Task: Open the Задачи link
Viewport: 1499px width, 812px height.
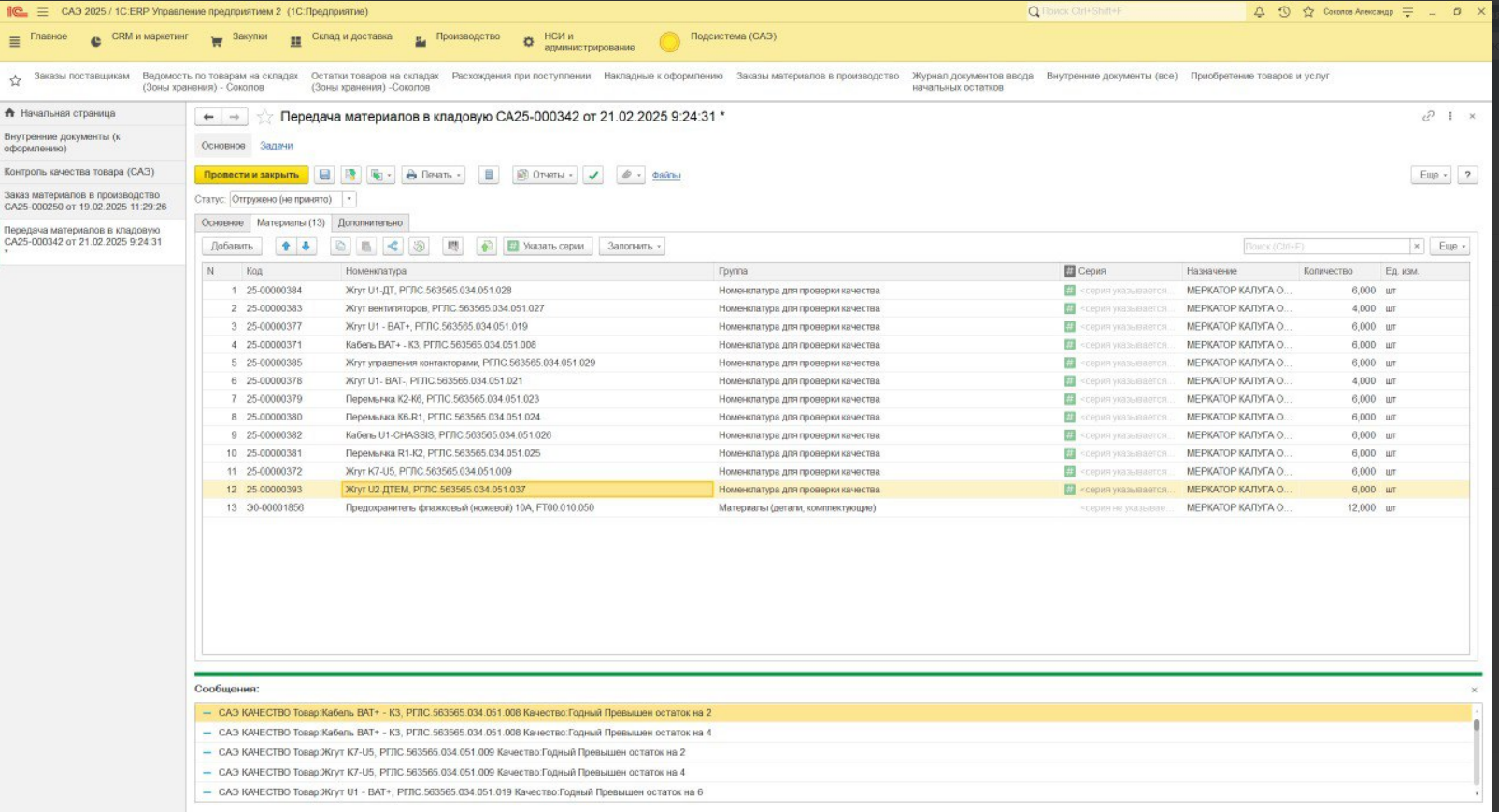Action: coord(277,145)
